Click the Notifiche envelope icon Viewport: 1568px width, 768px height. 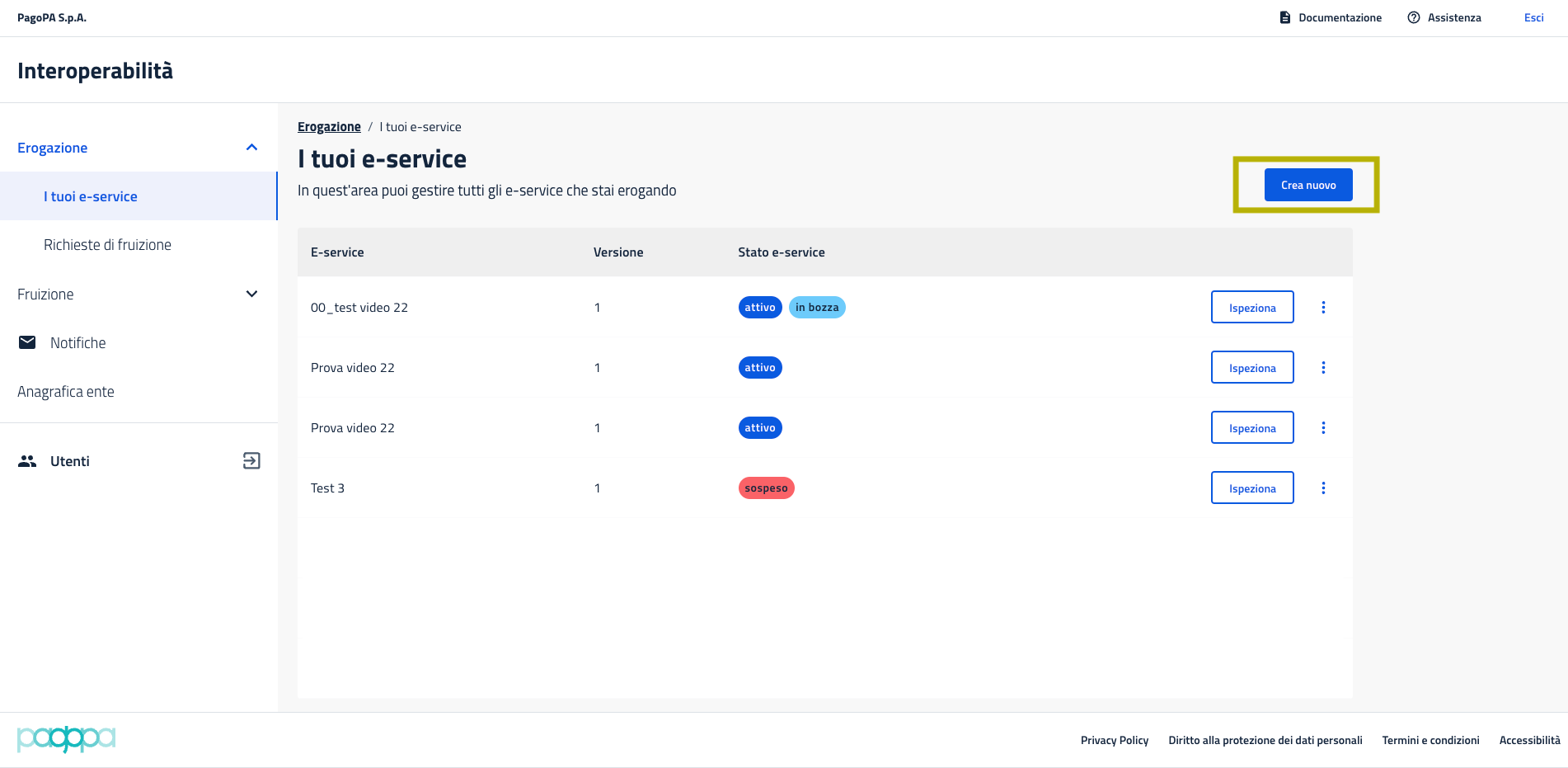27,342
